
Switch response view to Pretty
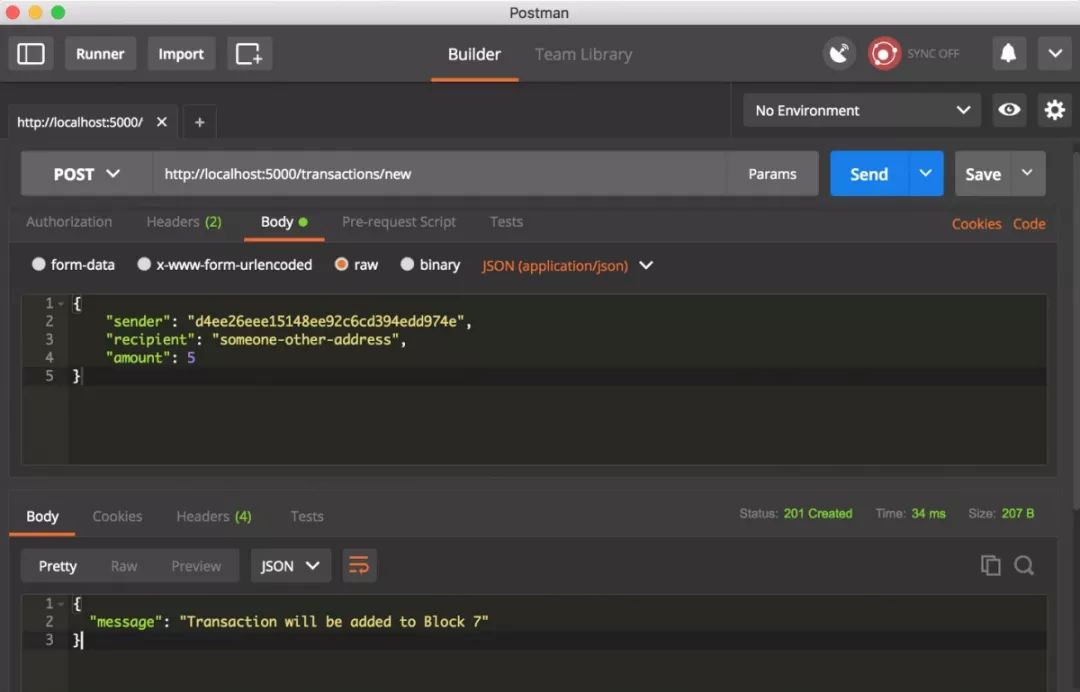pyautogui.click(x=58, y=566)
